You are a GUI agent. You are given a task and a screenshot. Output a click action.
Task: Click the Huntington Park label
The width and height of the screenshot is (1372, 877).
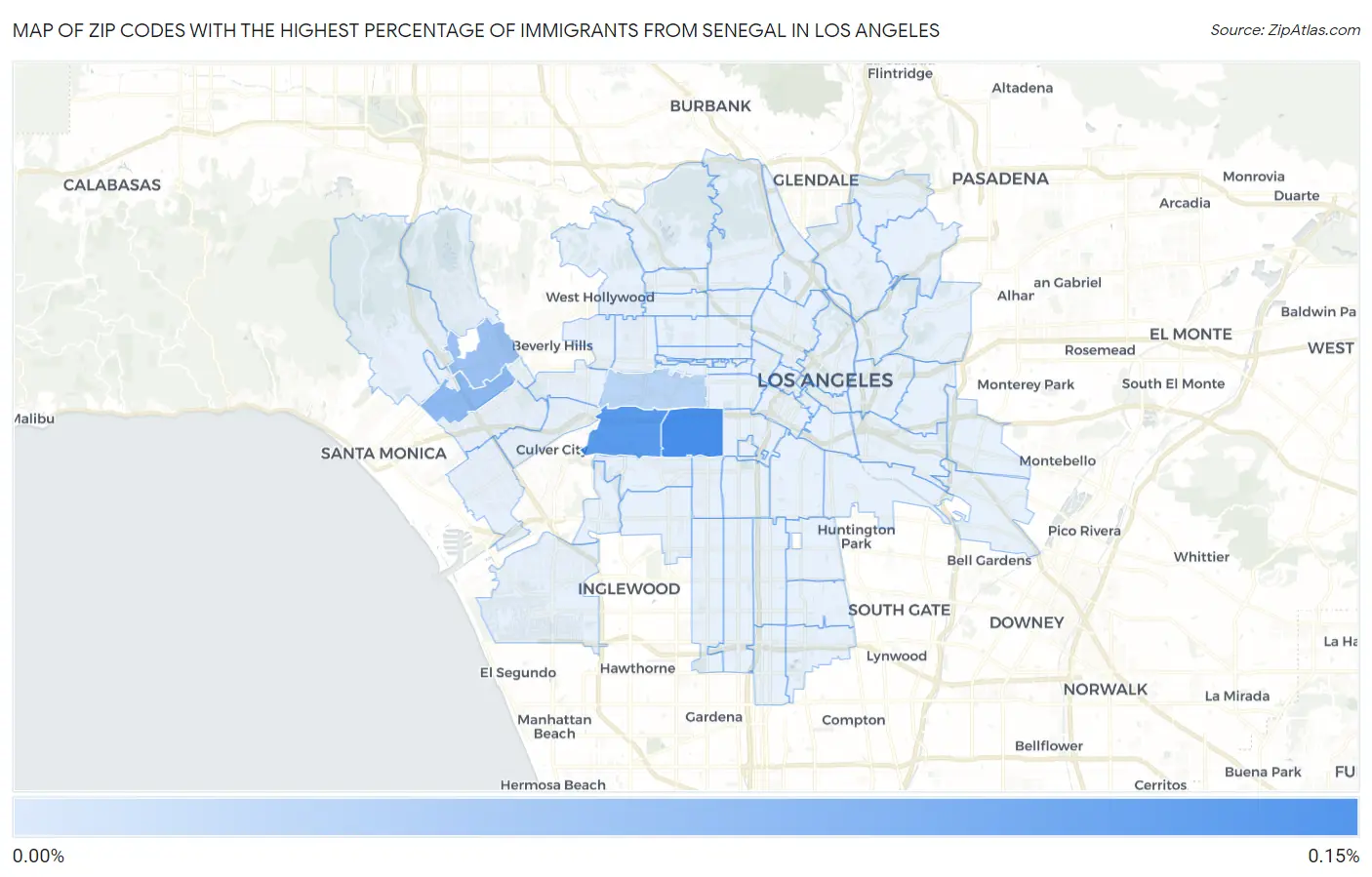tap(856, 537)
